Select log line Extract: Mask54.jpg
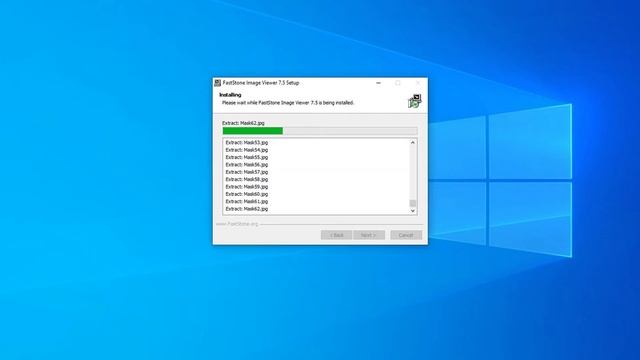The height and width of the screenshot is (360, 640). tap(247, 150)
